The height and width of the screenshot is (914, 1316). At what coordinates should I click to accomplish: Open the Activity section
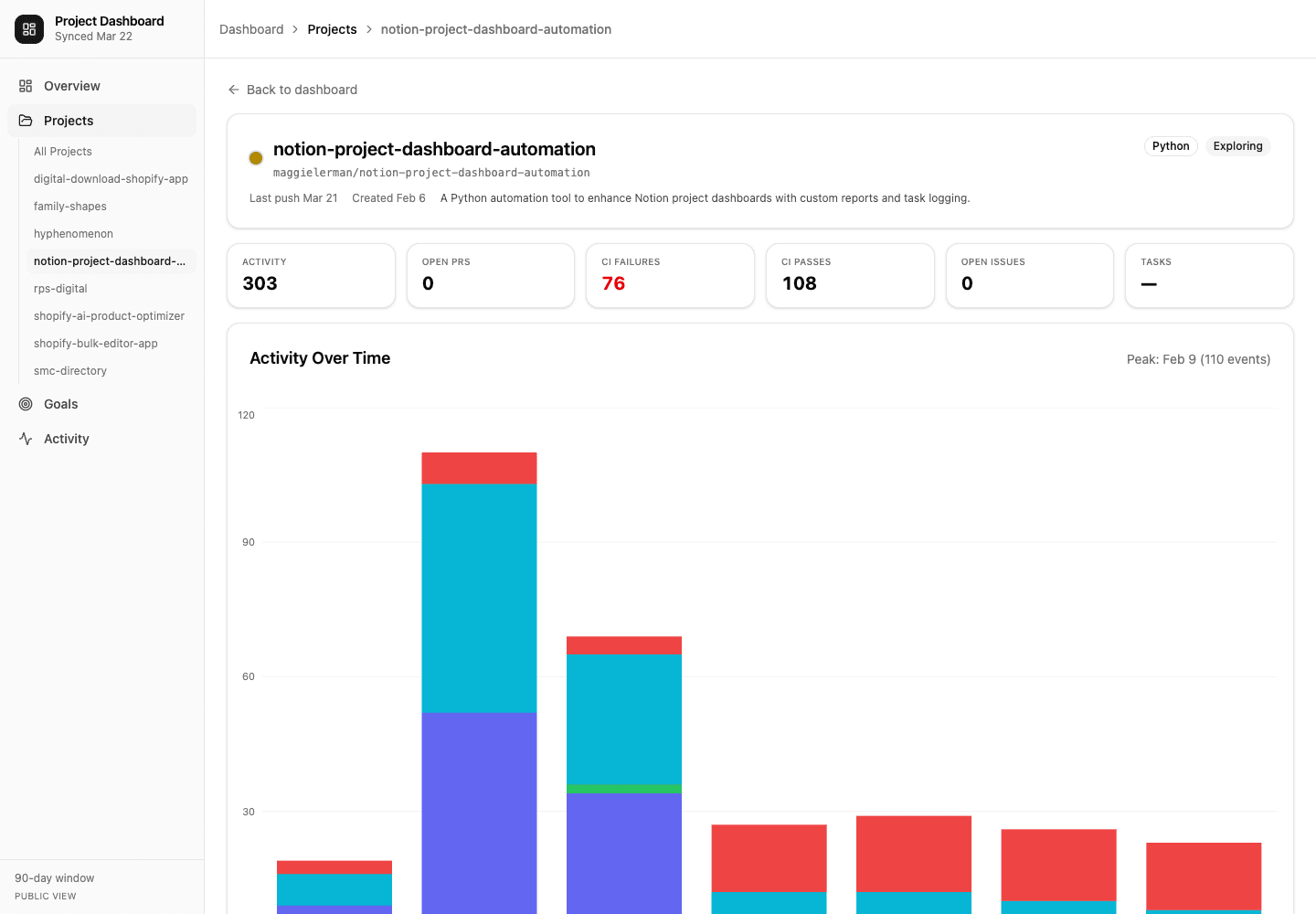coord(101,439)
